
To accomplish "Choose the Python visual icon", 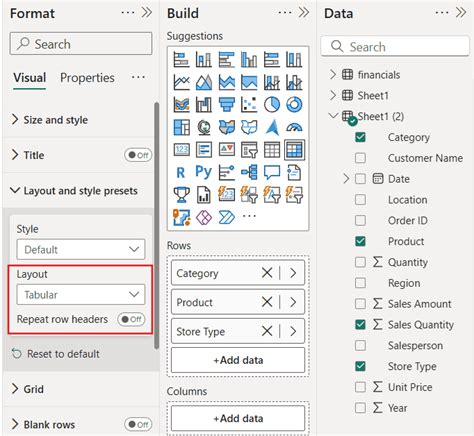I will pyautogui.click(x=204, y=172).
